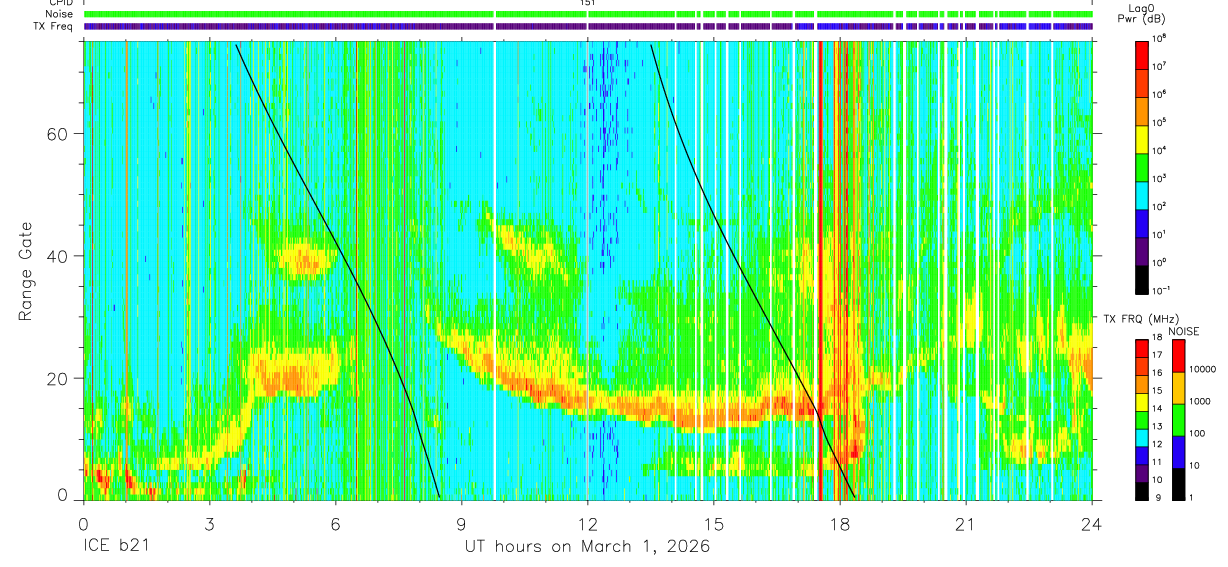Click the green segment of the TX FRQ colorbar
The image size is (1228, 567).
(1143, 419)
